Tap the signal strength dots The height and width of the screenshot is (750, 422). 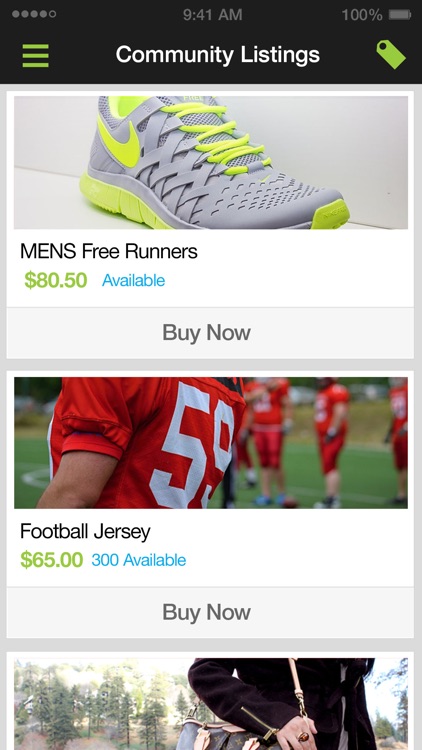tap(34, 14)
